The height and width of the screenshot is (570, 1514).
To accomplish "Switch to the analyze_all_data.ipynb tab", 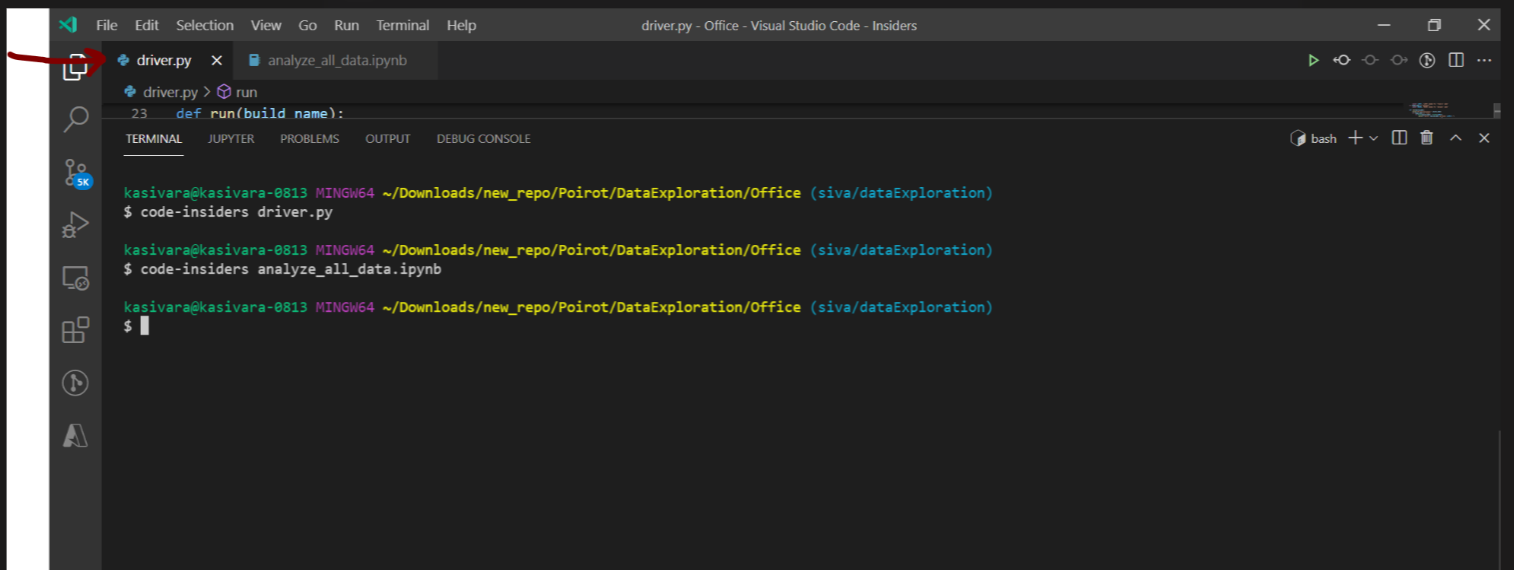I will tap(335, 60).
